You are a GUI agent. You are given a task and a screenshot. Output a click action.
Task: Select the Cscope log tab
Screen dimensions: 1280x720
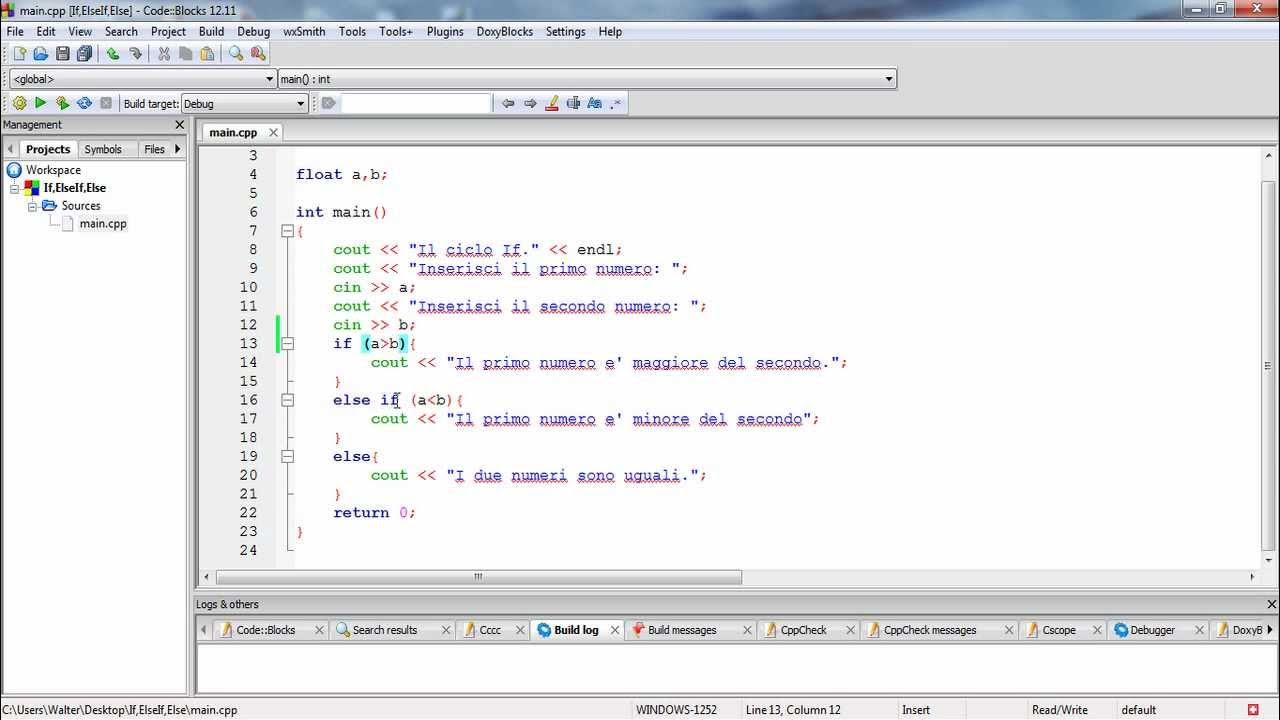click(x=1059, y=630)
